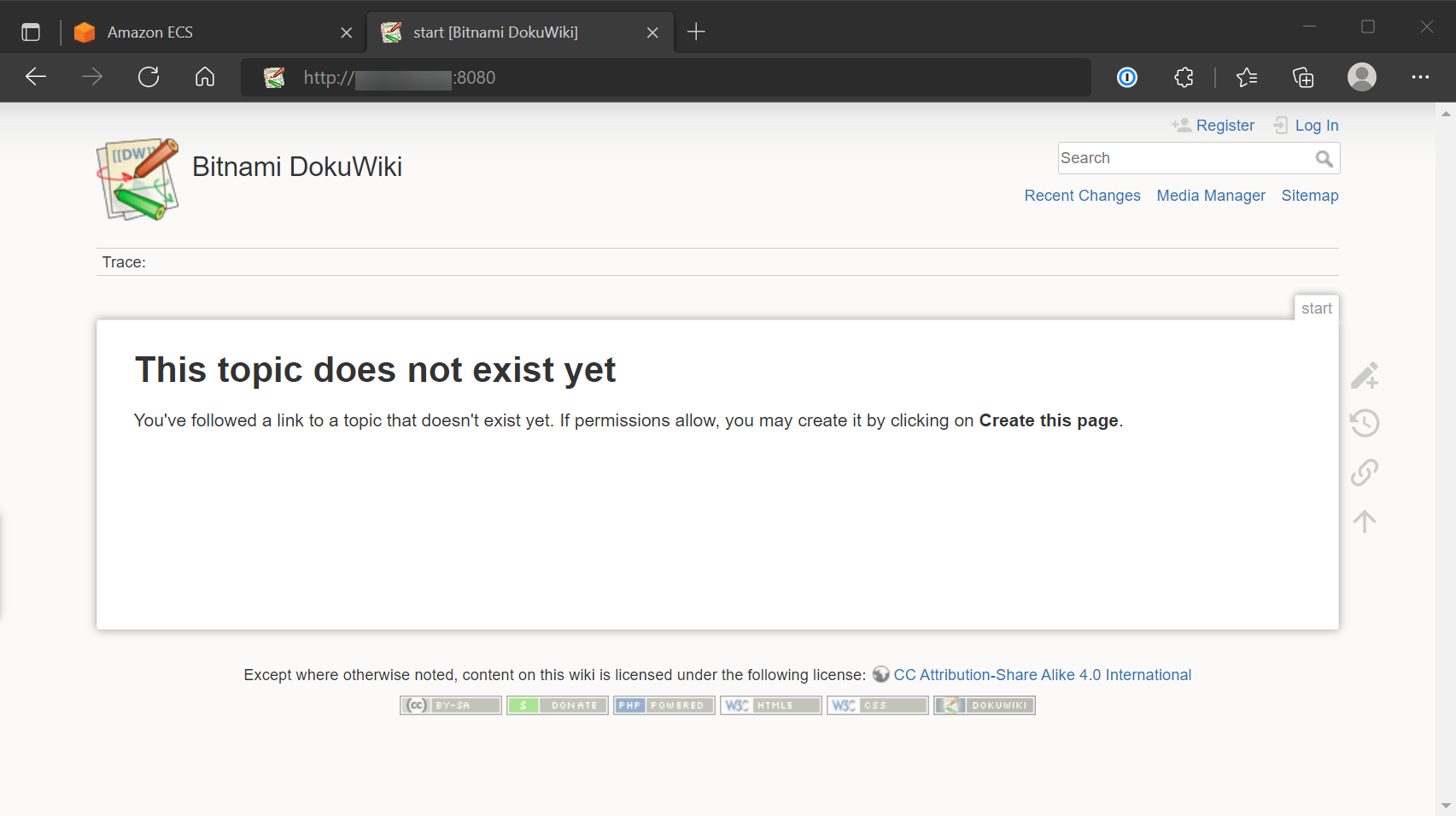Open the Collections icon in toolbar

(x=1303, y=78)
